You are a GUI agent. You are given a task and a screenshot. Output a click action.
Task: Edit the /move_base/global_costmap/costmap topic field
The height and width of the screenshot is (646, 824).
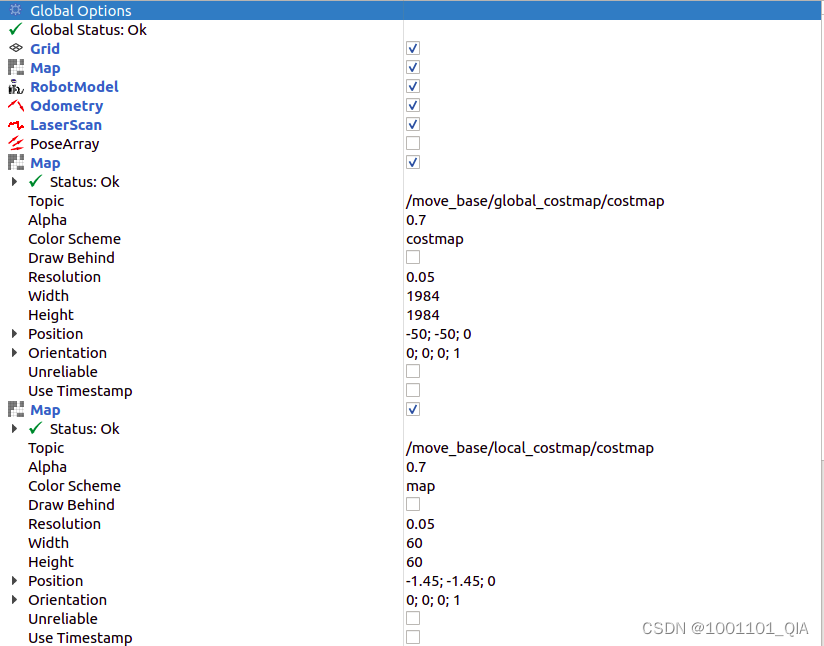click(535, 201)
